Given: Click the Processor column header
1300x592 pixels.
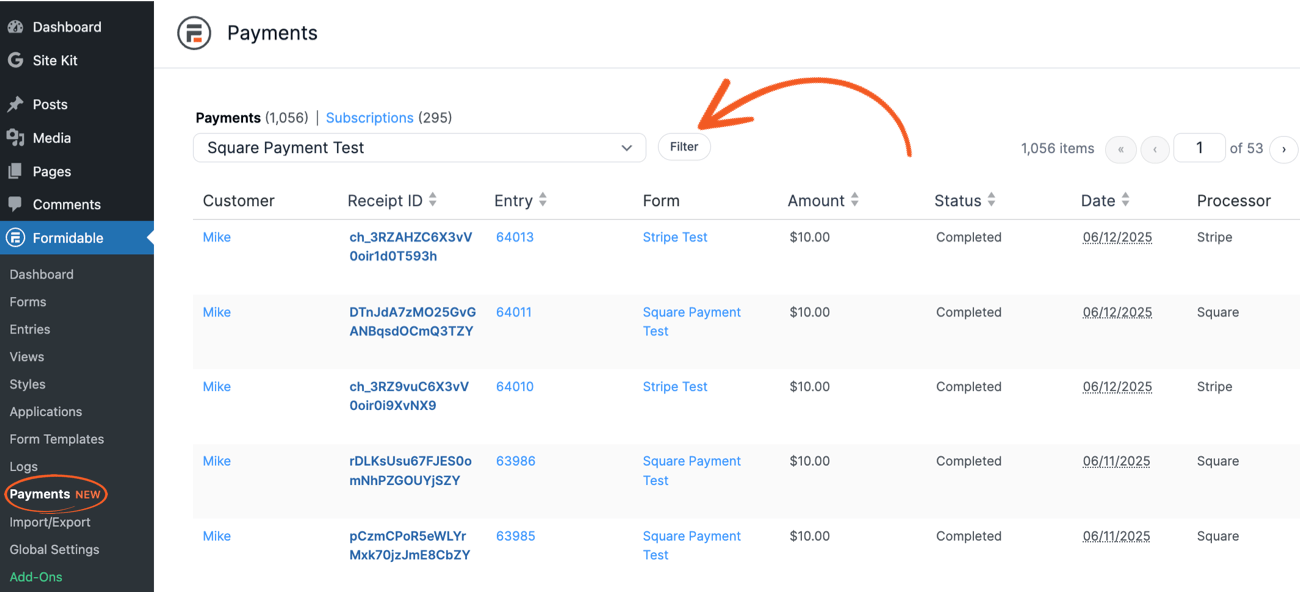Looking at the screenshot, I should [1234, 201].
